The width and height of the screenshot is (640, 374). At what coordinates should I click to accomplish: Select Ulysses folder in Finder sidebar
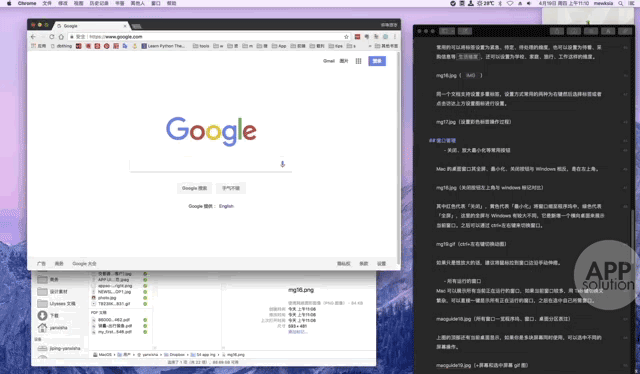pyautogui.click(x=56, y=303)
